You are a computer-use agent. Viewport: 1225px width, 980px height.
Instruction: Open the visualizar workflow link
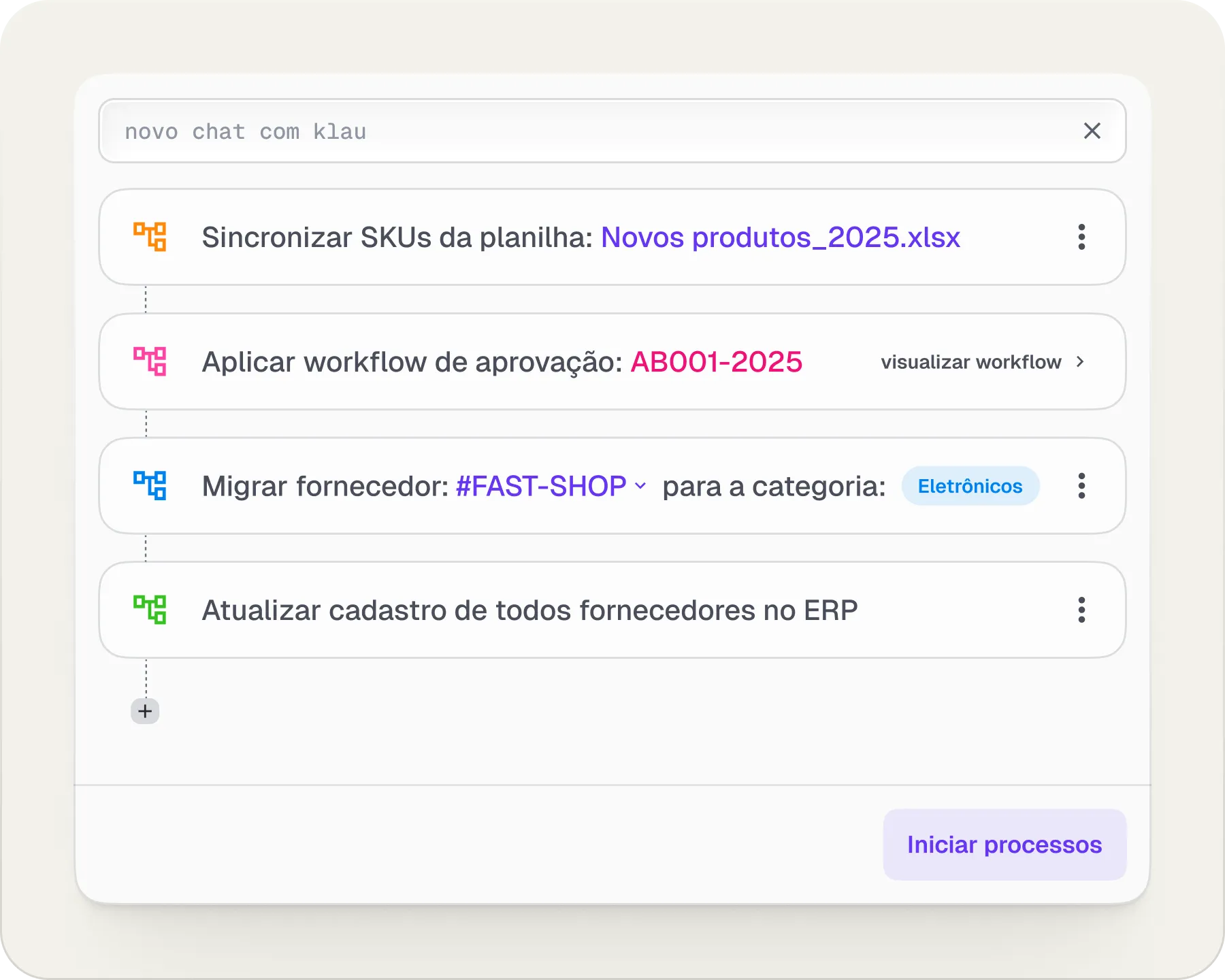971,362
